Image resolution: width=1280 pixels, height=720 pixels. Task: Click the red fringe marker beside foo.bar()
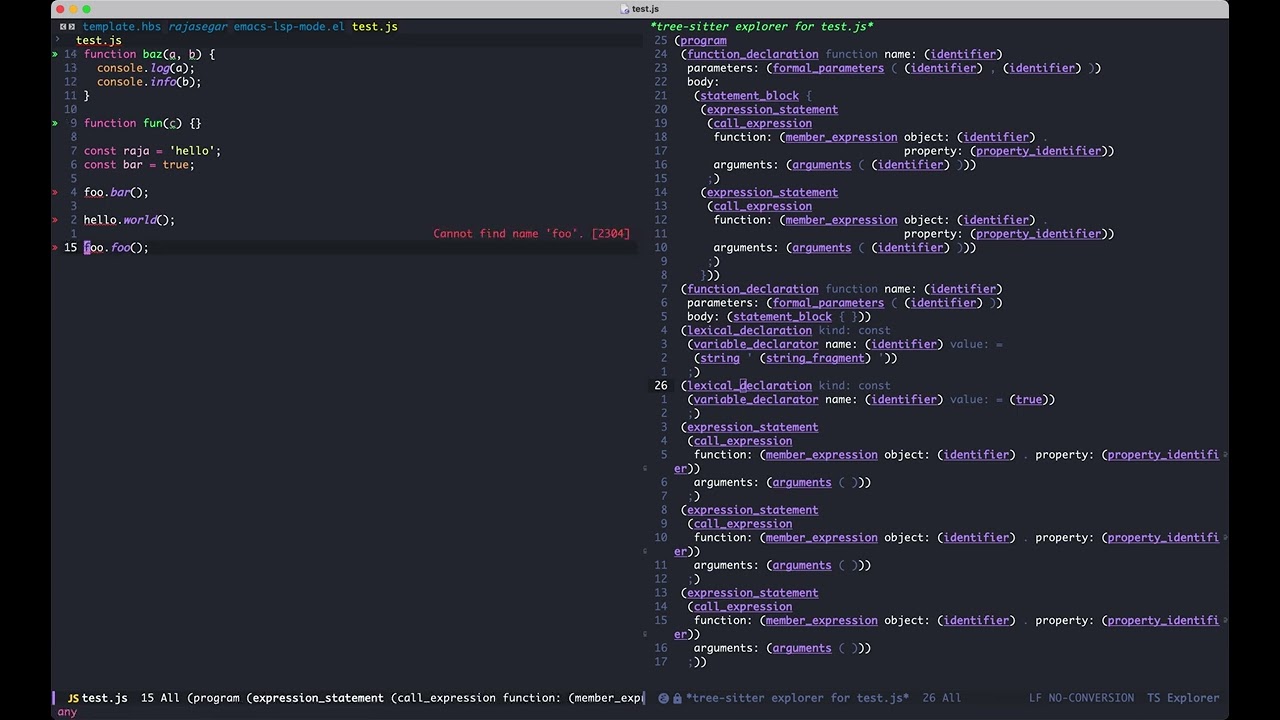(55, 192)
